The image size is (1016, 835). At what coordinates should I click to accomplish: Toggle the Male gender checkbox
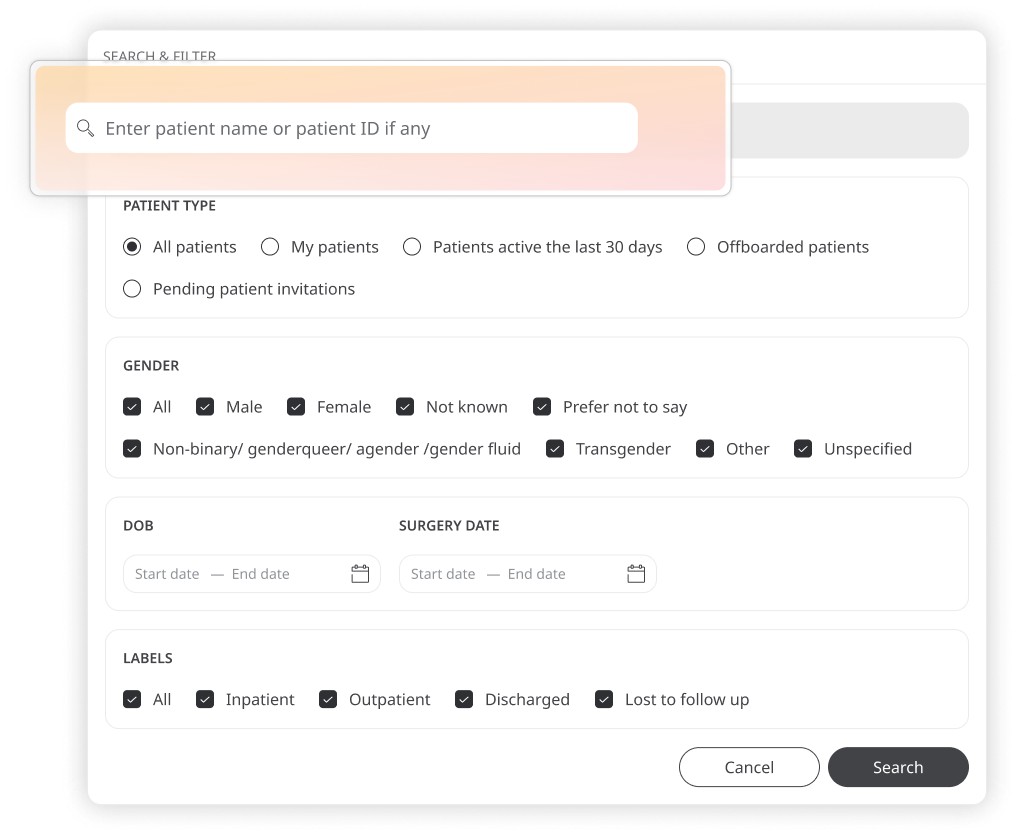tap(205, 407)
